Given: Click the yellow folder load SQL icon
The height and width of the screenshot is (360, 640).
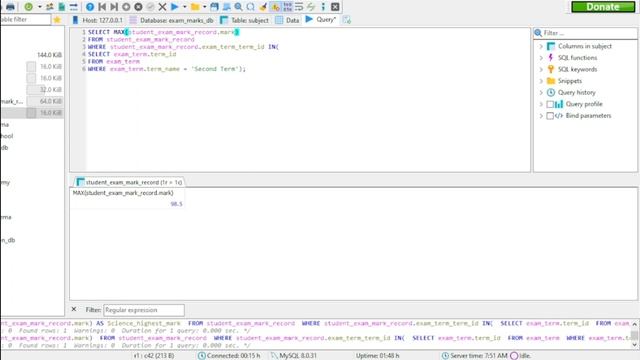Looking at the screenshot, I should click(195, 7).
